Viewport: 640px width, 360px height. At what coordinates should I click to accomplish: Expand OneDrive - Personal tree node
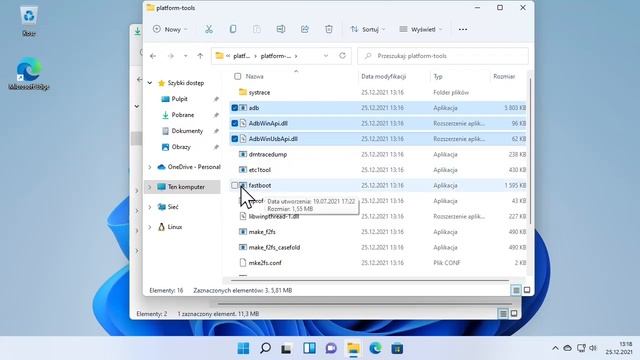coord(150,167)
